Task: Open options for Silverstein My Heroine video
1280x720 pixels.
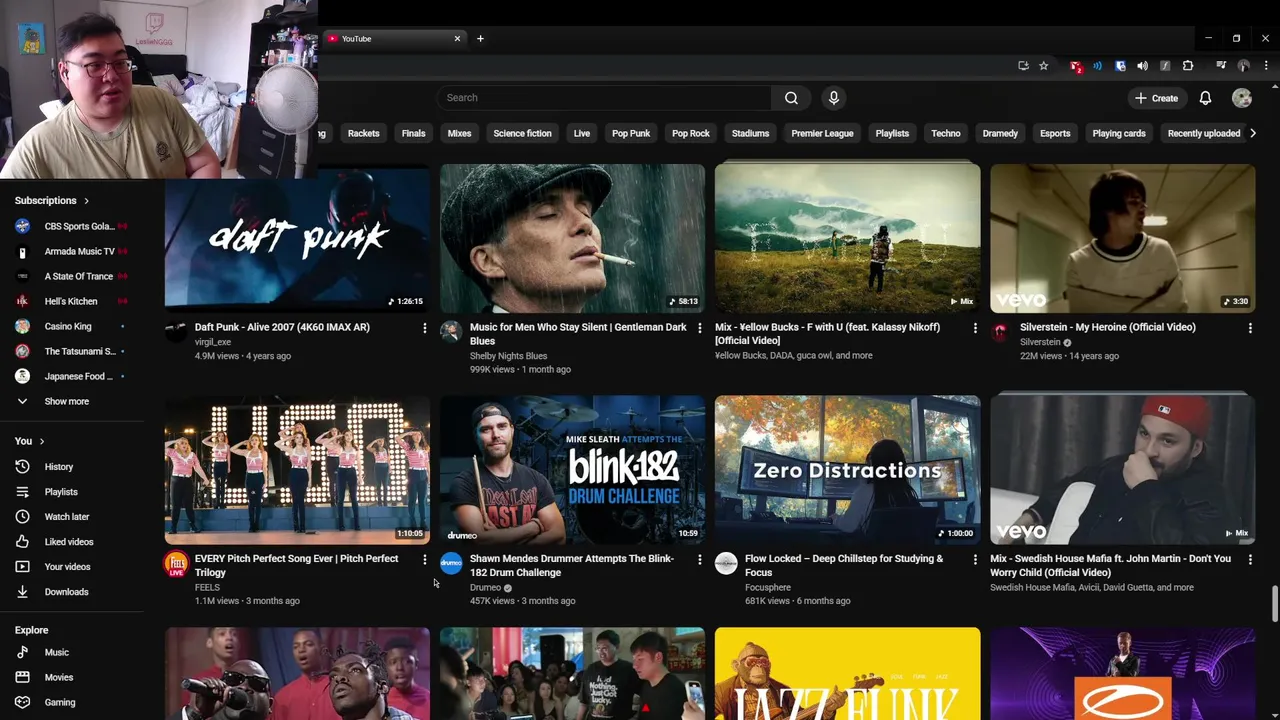Action: (x=1250, y=328)
